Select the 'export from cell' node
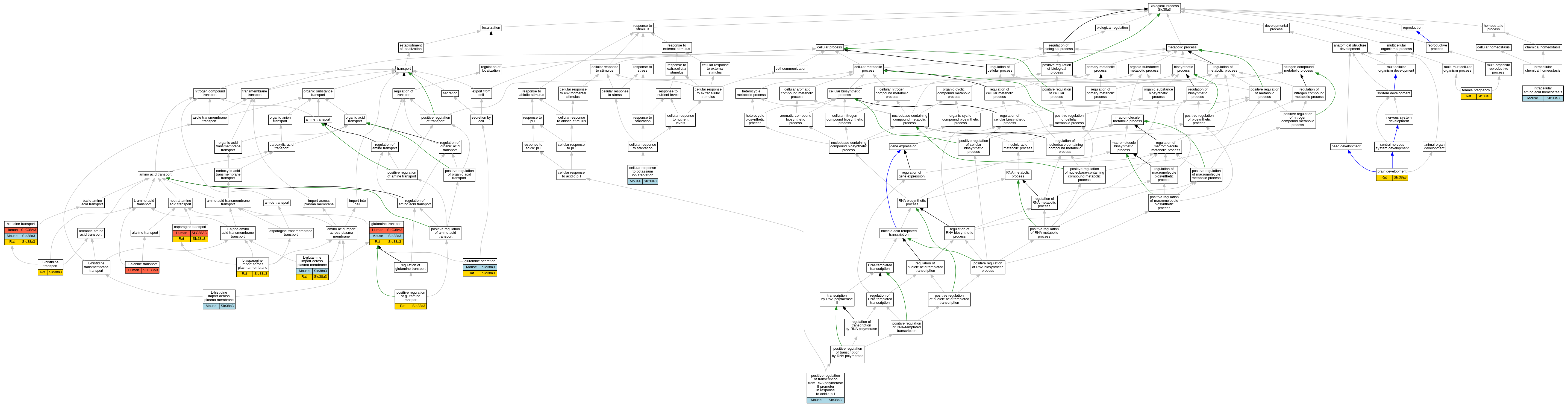 coord(481,93)
